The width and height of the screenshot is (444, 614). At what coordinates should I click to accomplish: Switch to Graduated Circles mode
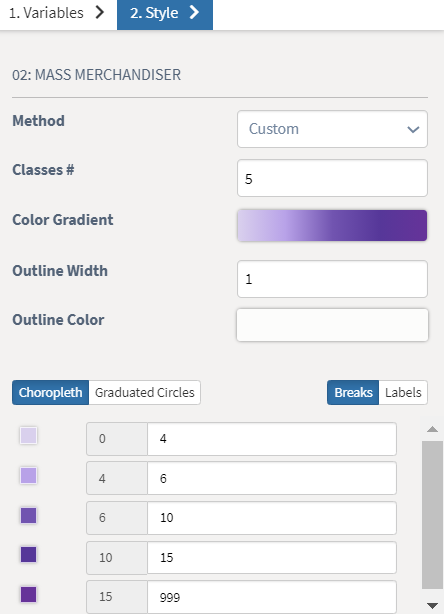(144, 392)
